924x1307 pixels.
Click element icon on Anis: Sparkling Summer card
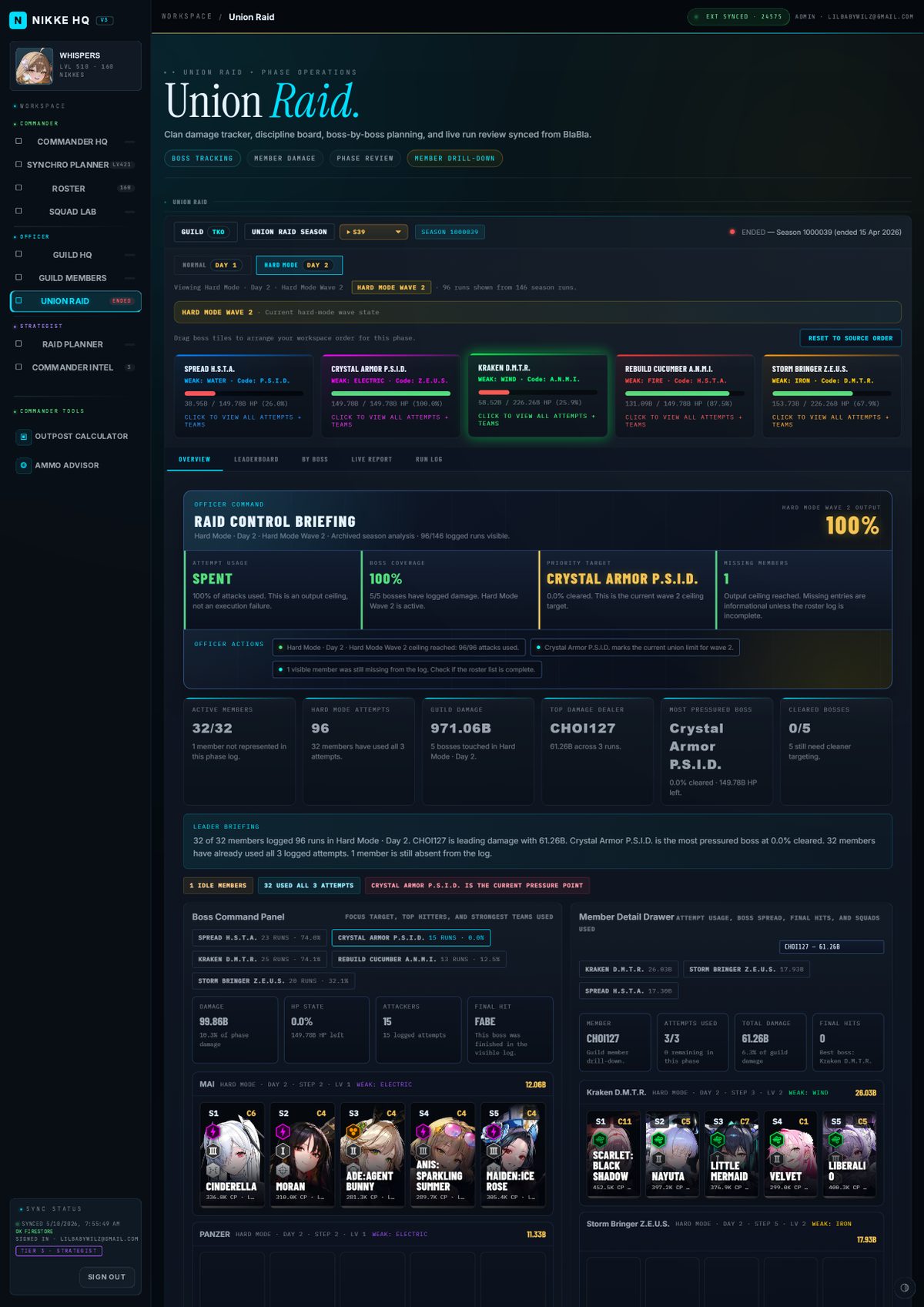(x=423, y=1132)
